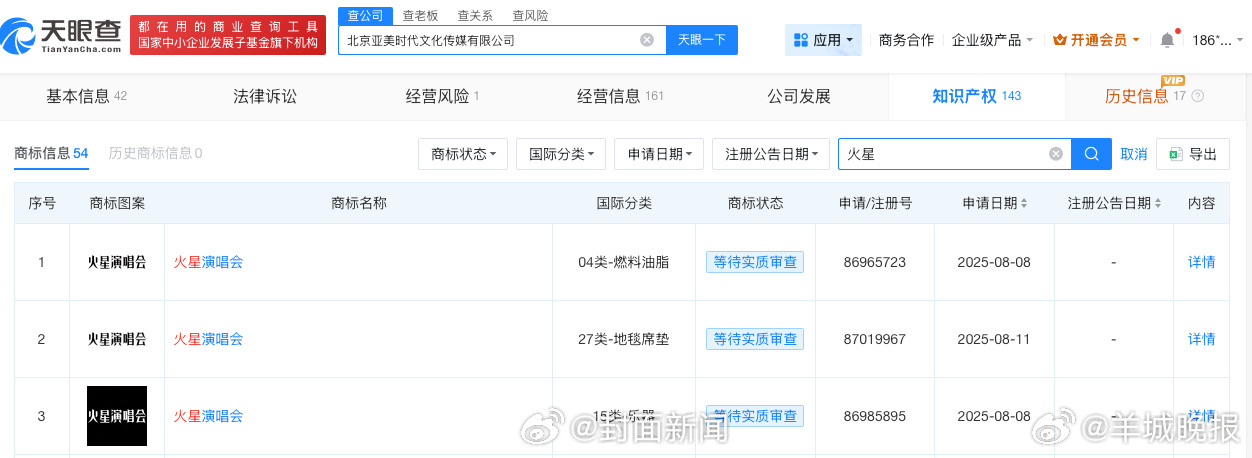
Task: Open 注册公告日期 filter dropdown
Action: click(771, 154)
